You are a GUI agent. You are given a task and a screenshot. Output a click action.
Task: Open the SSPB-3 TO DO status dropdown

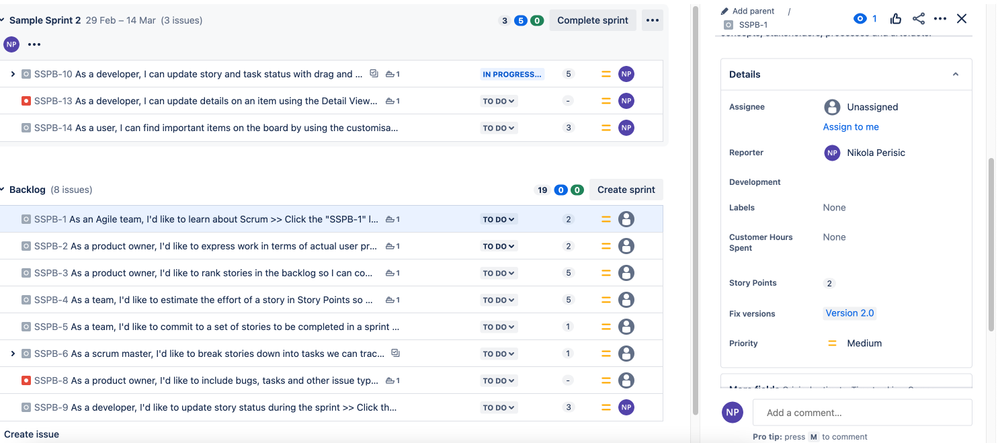(499, 273)
